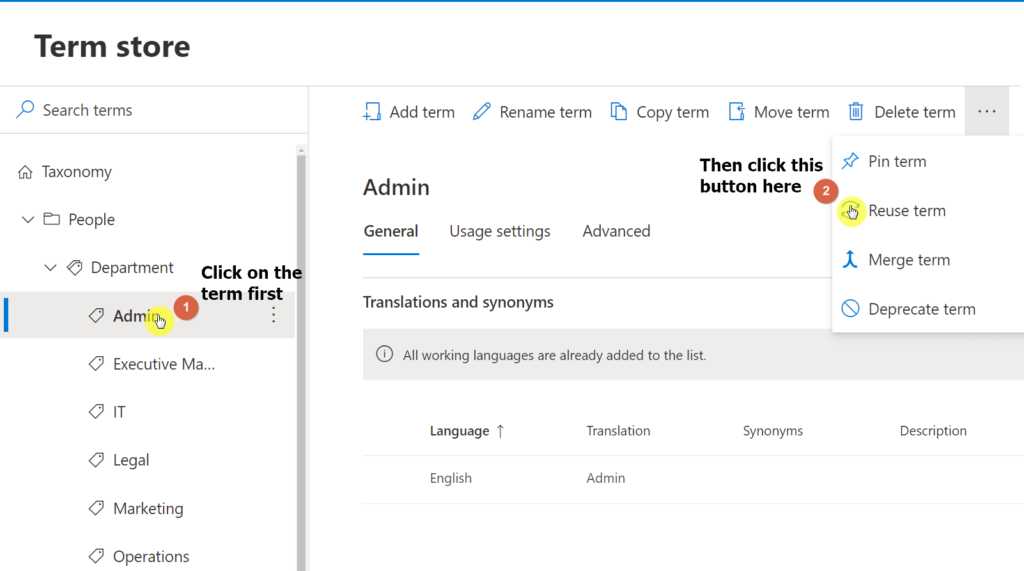Screen dimensions: 1024x571
Task: Click the Department term set tag icon
Action: [x=75, y=267]
